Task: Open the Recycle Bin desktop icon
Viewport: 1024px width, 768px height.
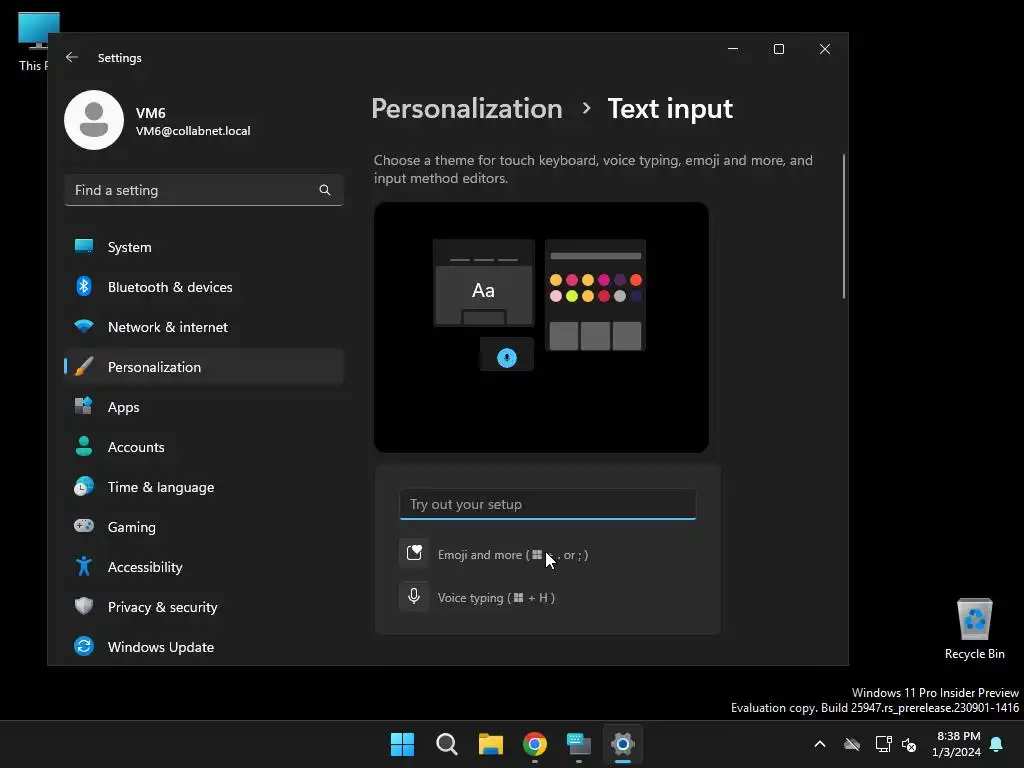Action: (x=974, y=629)
